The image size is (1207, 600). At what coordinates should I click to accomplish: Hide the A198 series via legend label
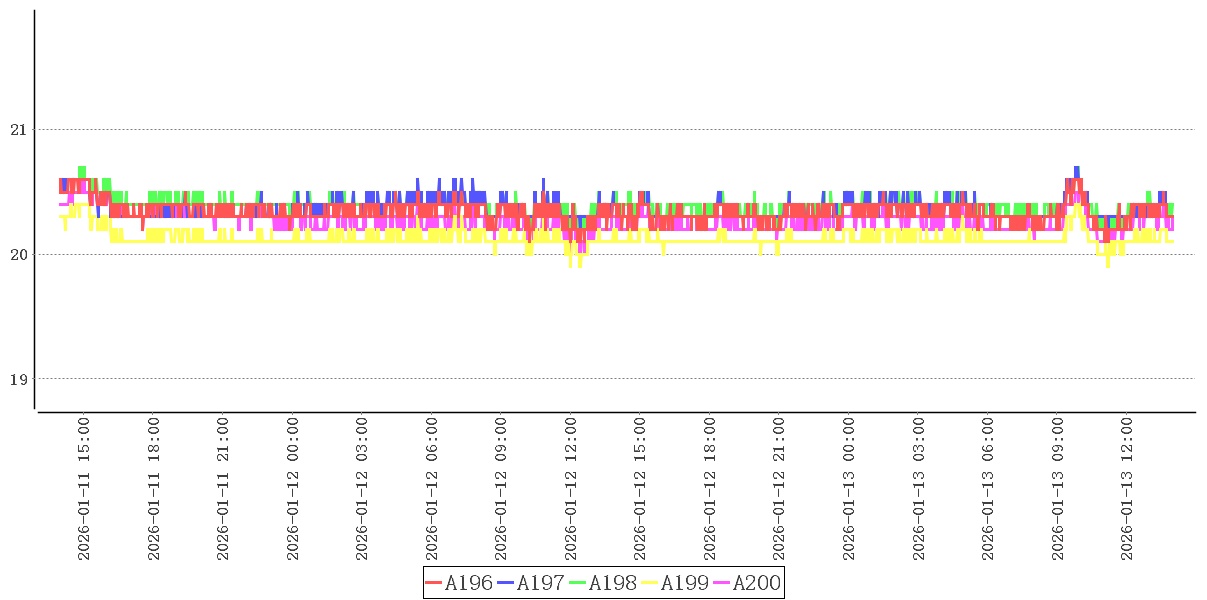612,583
